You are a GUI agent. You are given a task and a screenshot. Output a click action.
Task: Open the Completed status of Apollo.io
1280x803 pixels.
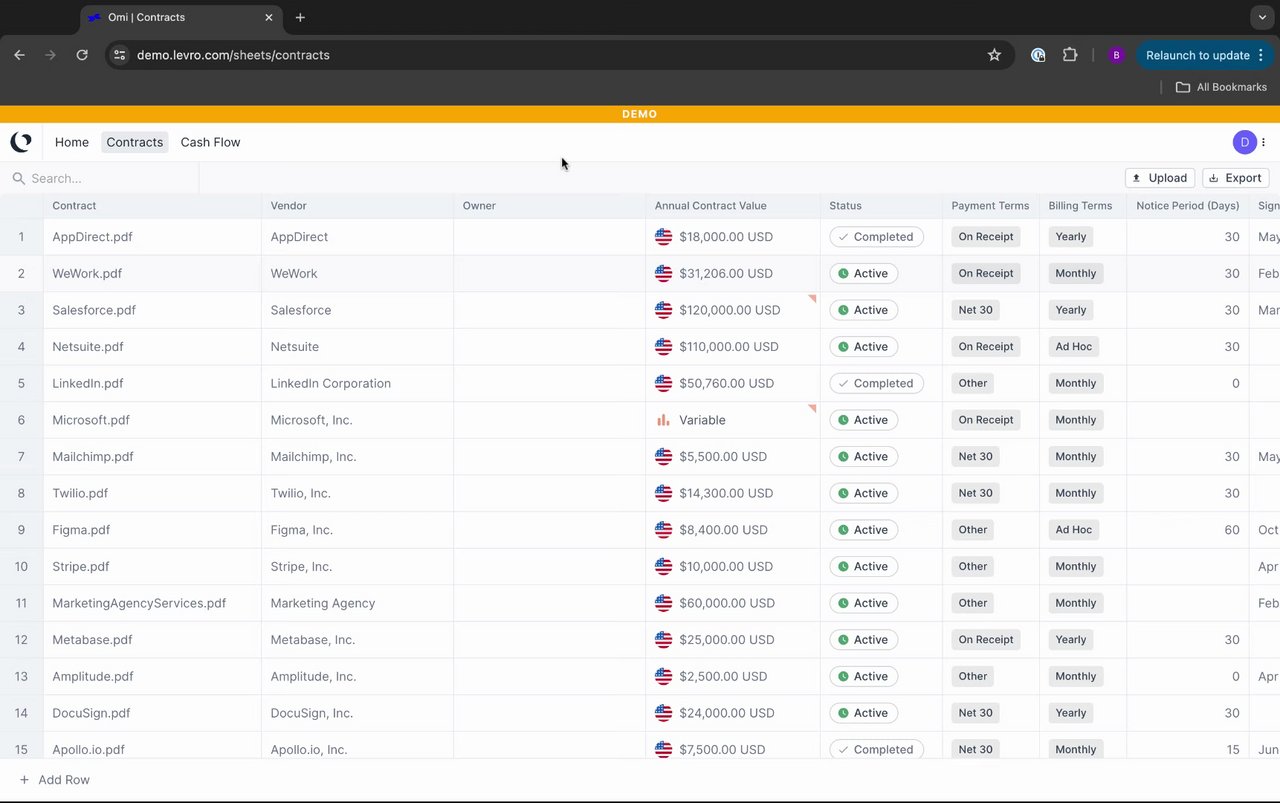click(876, 749)
